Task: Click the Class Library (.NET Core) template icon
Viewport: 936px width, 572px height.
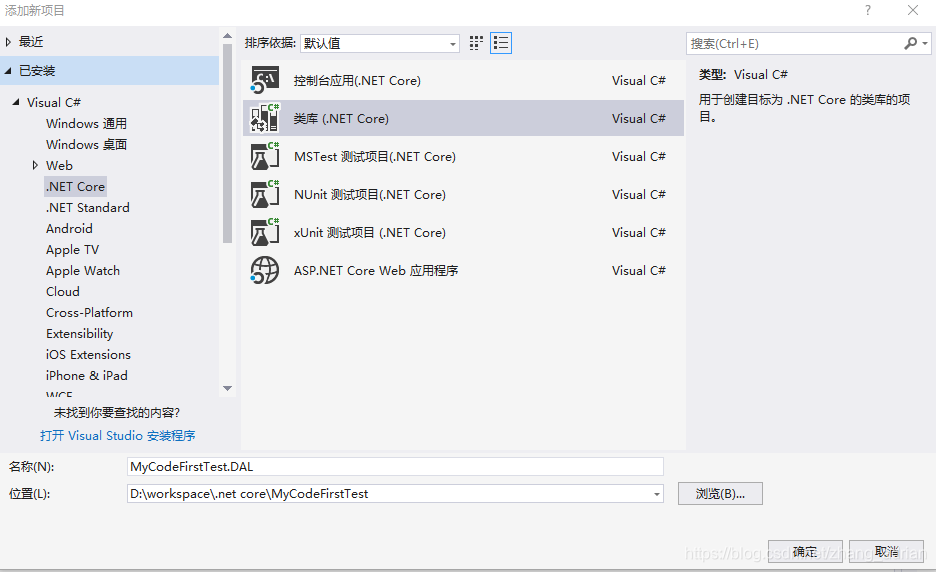Action: (x=264, y=118)
